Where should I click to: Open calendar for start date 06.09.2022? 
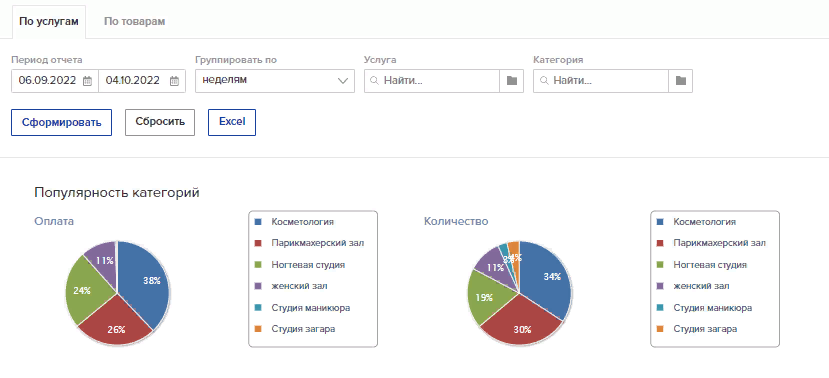pos(88,81)
